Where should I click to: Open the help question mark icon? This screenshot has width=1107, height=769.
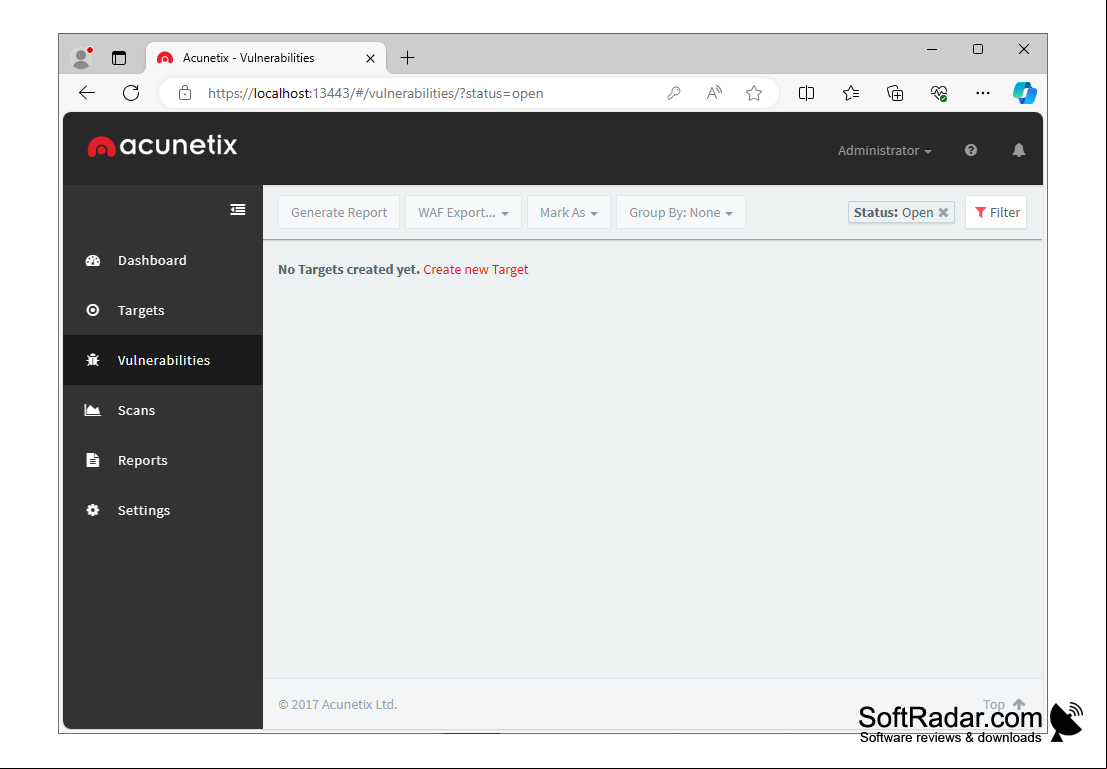pyautogui.click(x=971, y=150)
